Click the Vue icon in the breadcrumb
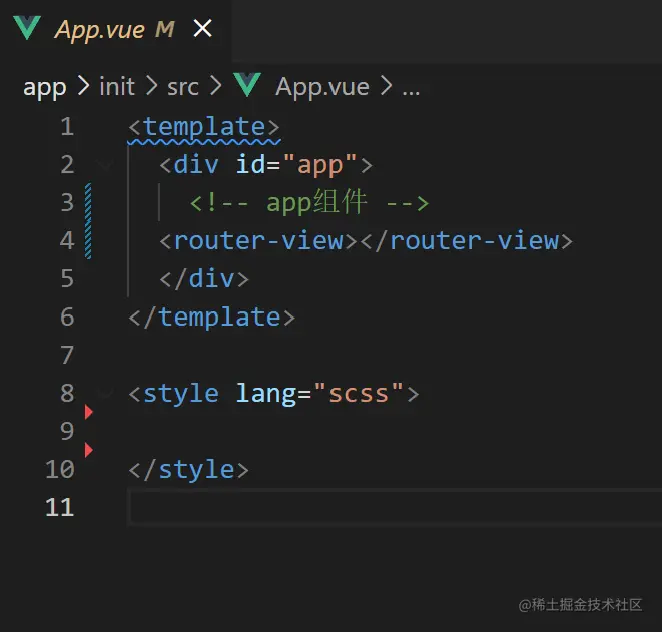Screen dimensions: 662x632 [247, 84]
